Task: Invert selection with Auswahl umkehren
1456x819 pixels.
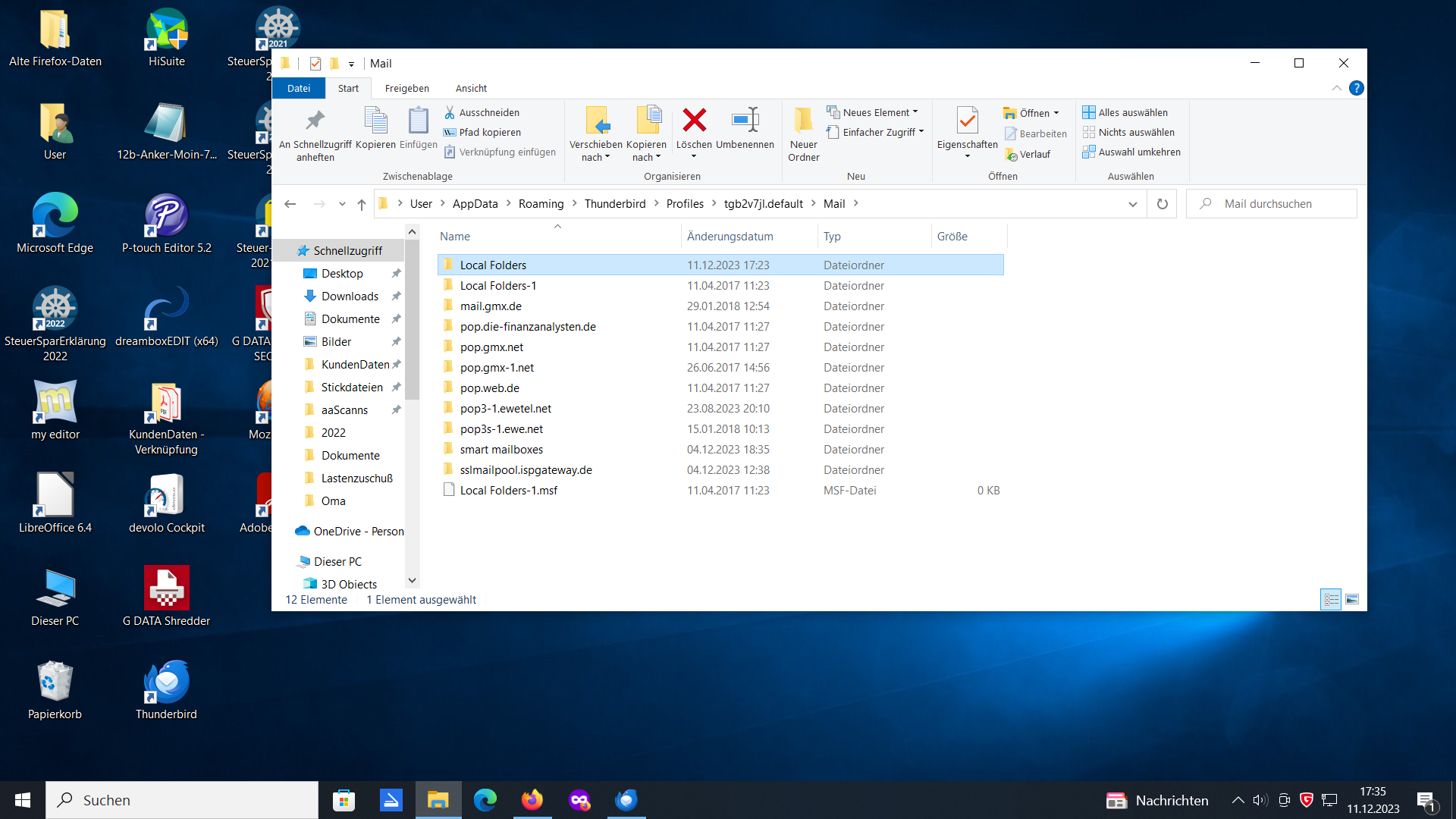Action: pos(1131,152)
